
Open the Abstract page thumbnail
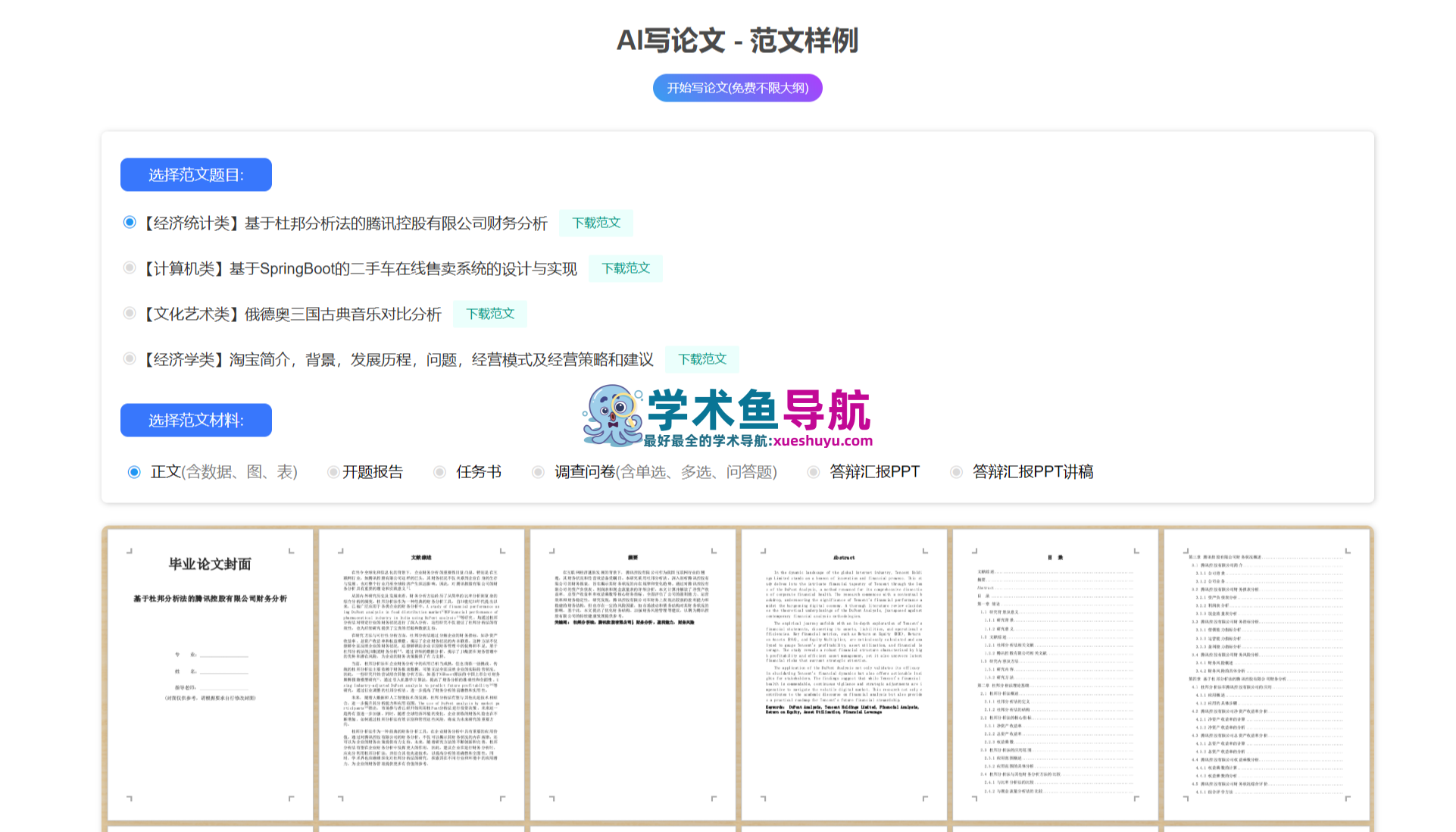(844, 674)
